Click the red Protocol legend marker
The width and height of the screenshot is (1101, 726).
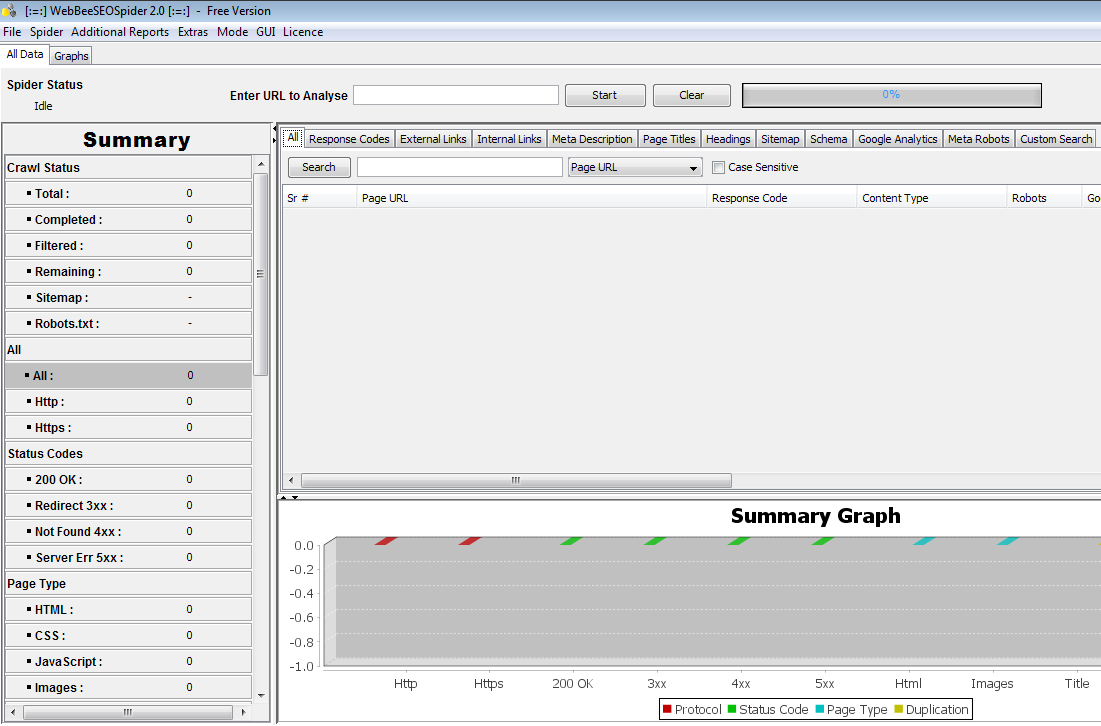[x=667, y=709]
